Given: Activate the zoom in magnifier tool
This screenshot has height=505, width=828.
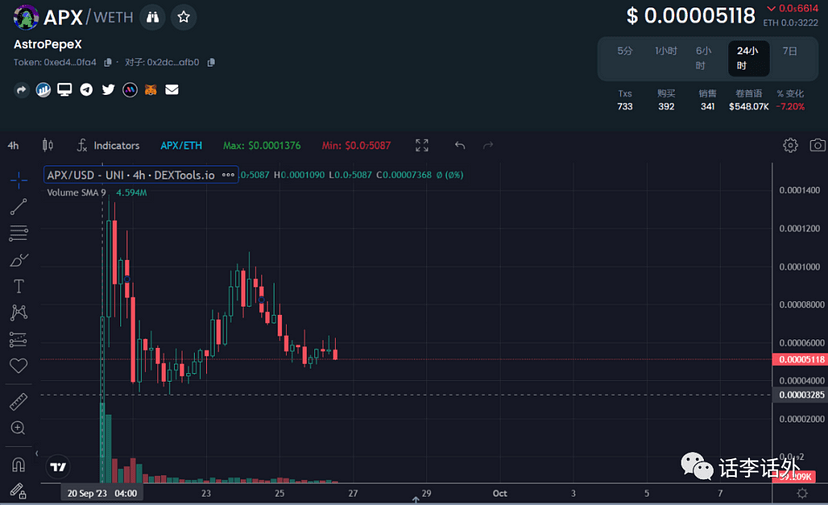Looking at the screenshot, I should (x=18, y=428).
